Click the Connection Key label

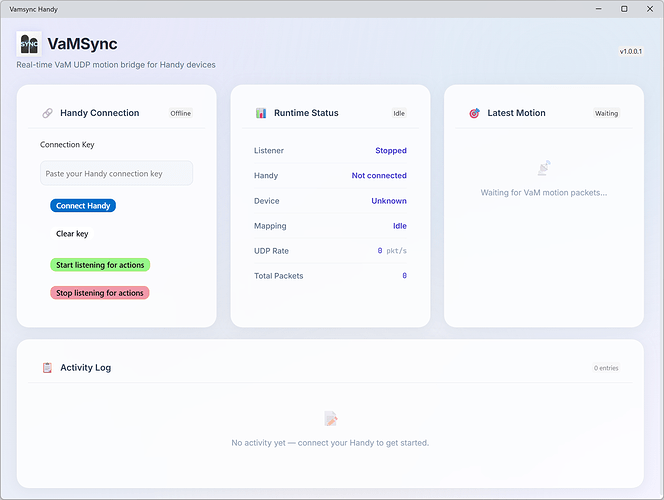click(67, 144)
